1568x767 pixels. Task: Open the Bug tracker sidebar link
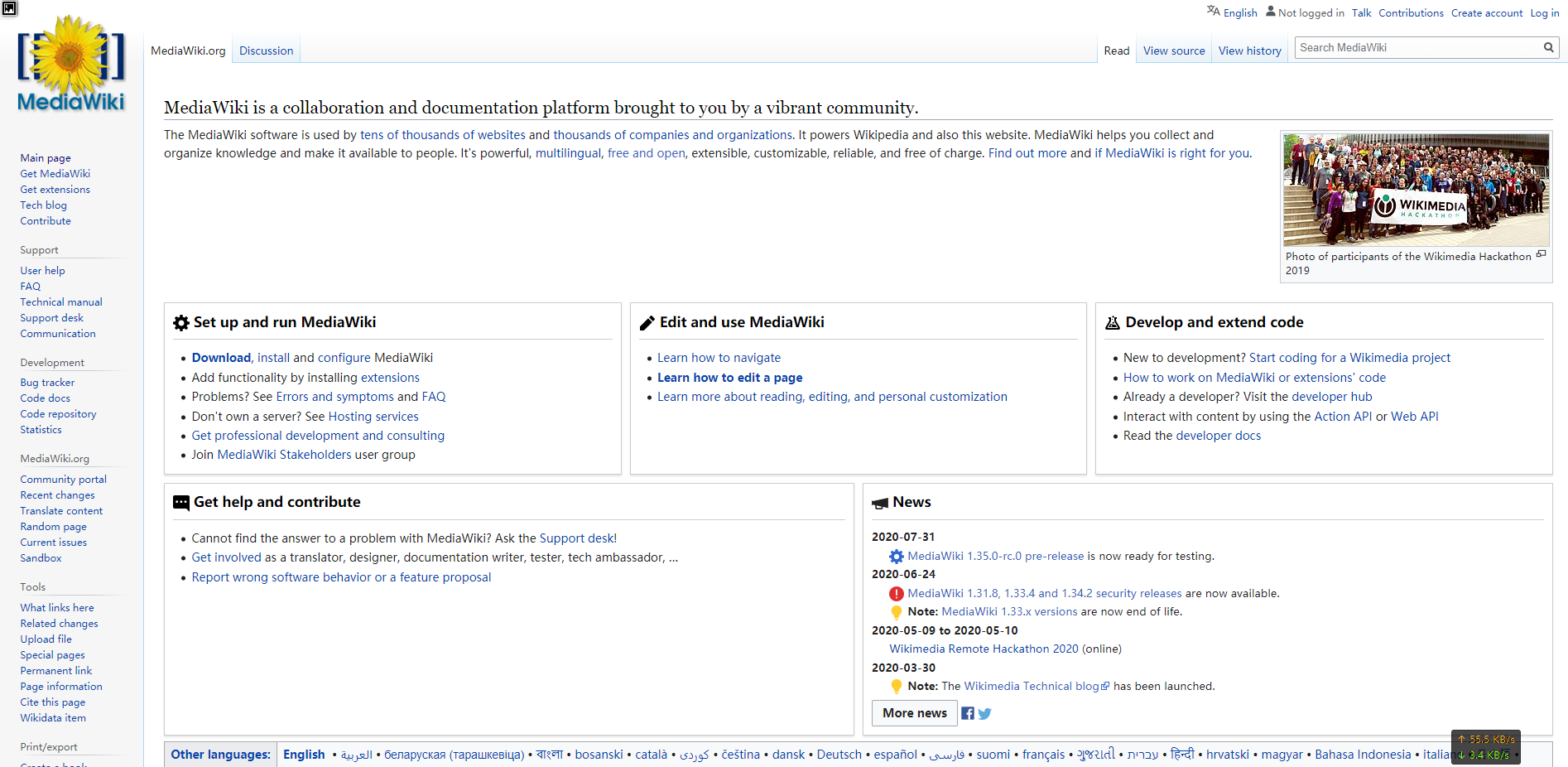point(47,383)
